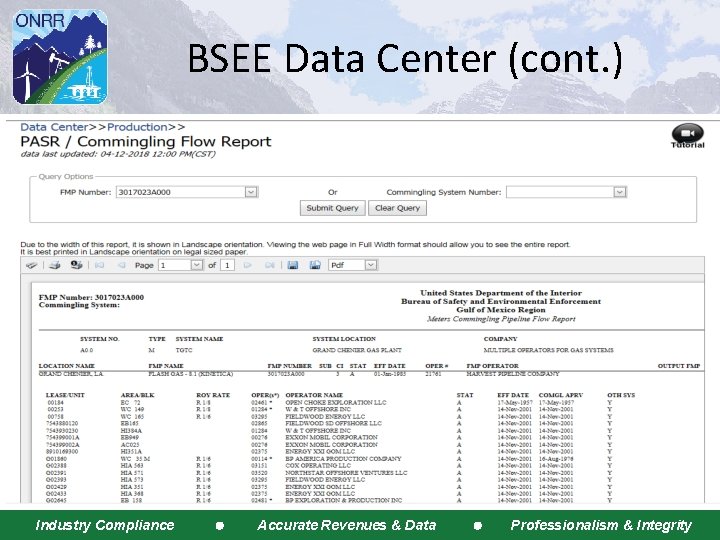Click the PASR / Commingling Flow Report heading

tap(146, 141)
